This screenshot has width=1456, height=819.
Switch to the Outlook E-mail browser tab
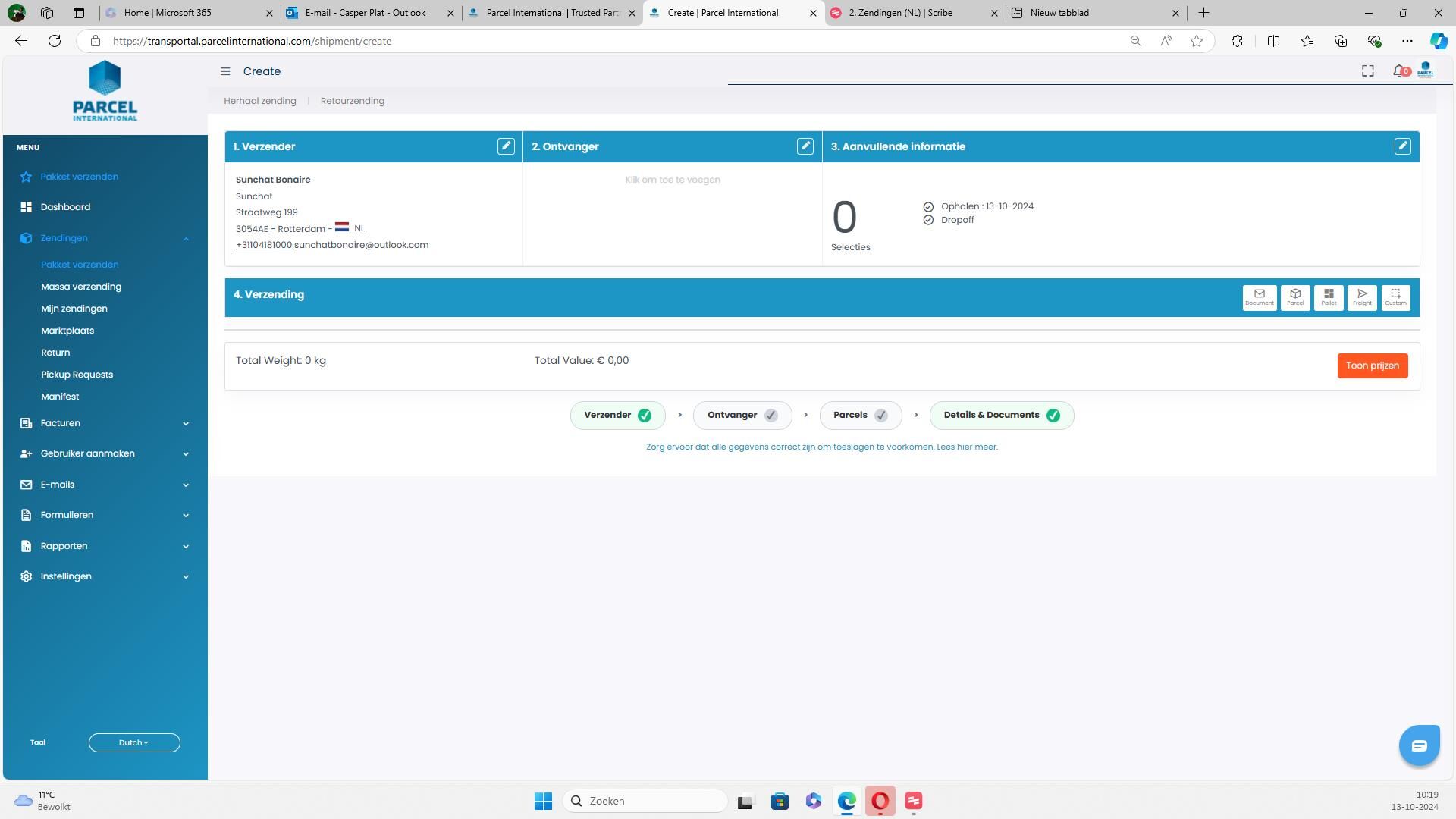point(365,13)
